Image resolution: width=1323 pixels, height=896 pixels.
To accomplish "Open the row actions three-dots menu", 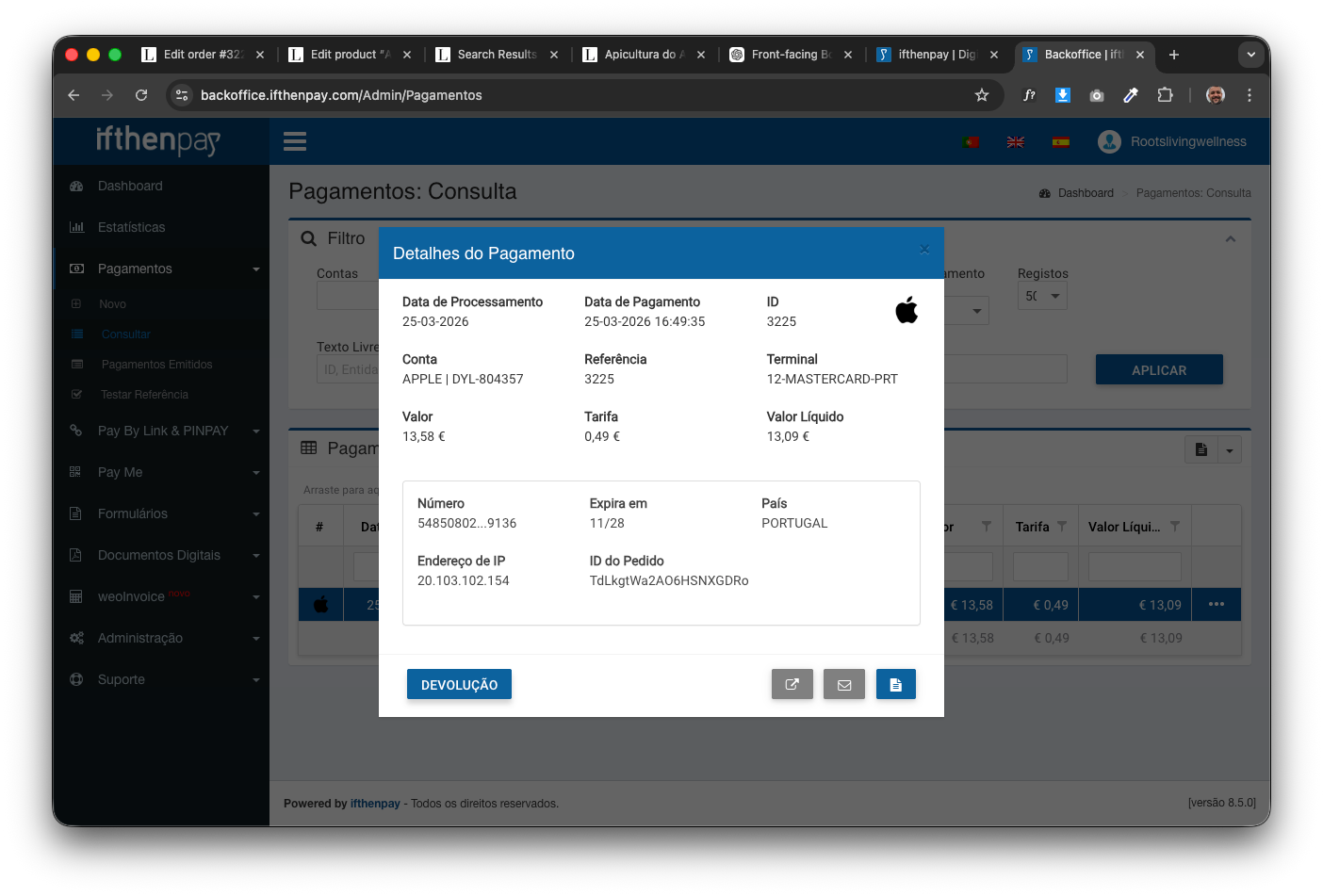I will (1217, 605).
